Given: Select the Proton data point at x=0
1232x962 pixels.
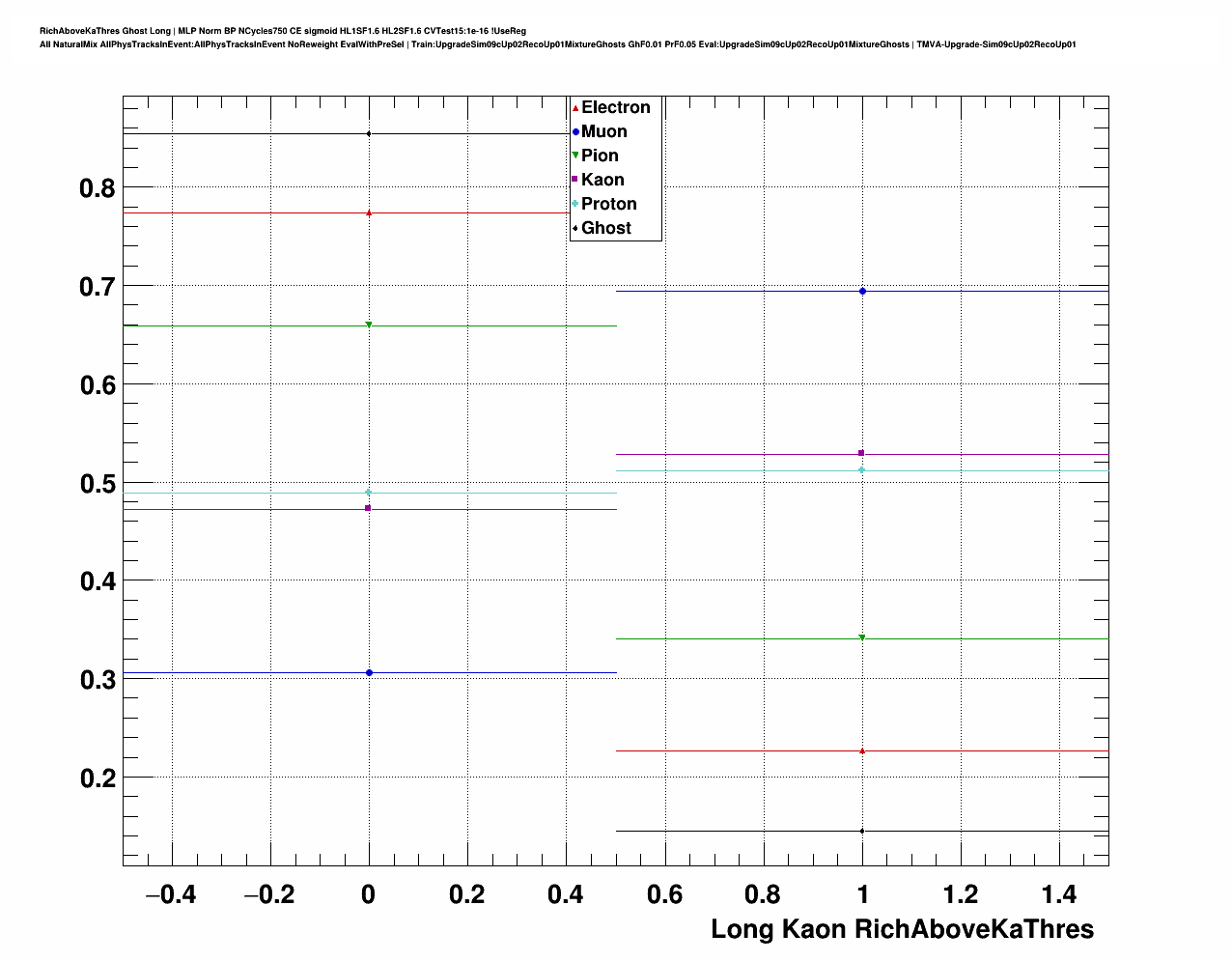Looking at the screenshot, I should coord(369,493).
